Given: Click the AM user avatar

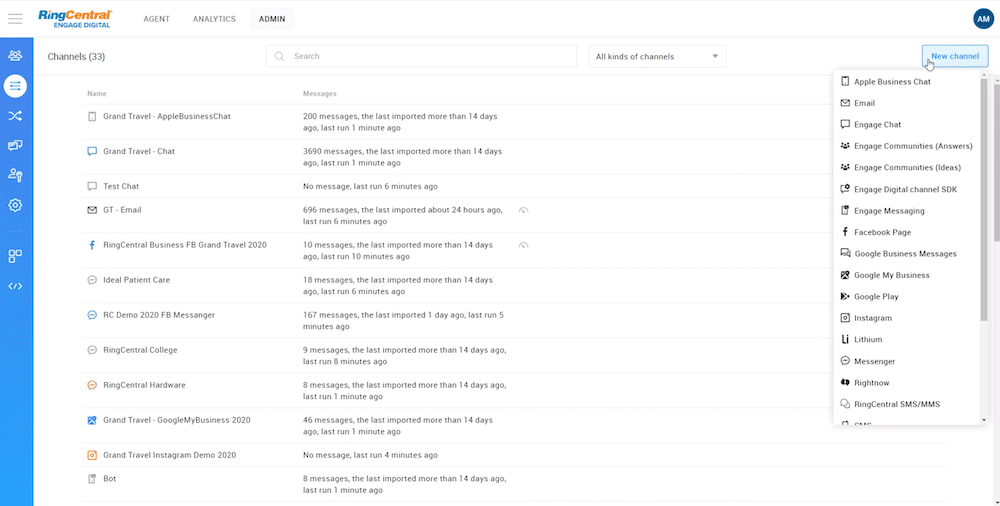Looking at the screenshot, I should coord(982,19).
